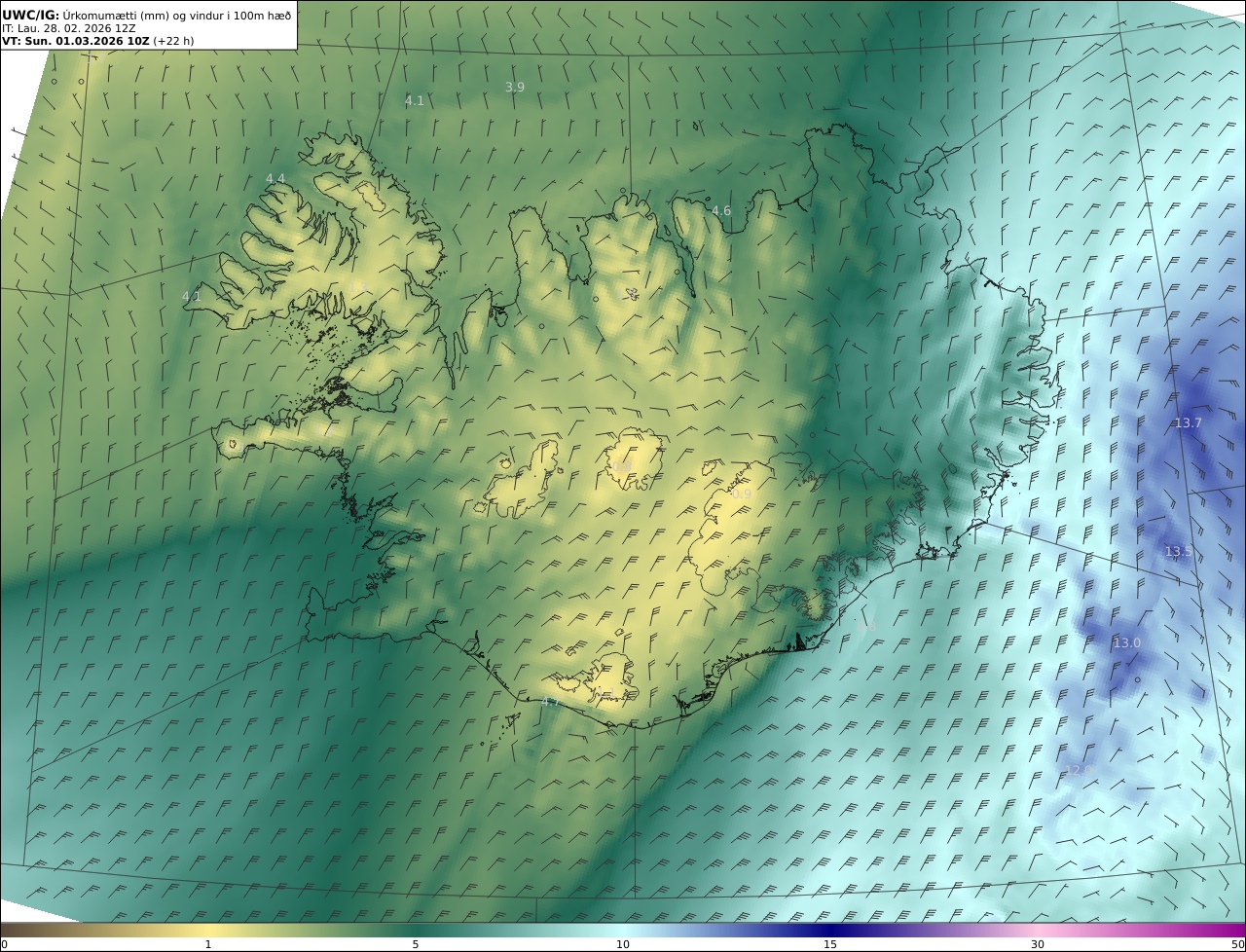Screen dimensions: 1246x952
Task: Click the 4.7 value label on the coast
Action: tap(551, 701)
